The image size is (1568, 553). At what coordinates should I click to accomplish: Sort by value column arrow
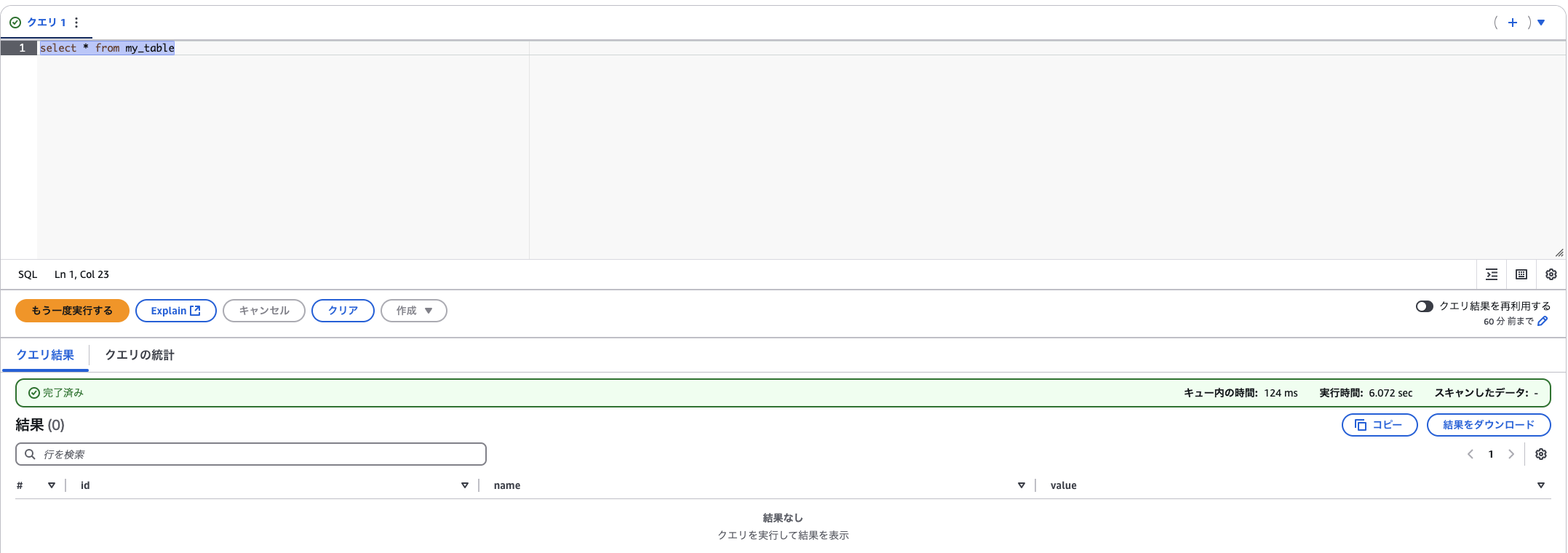point(1541,485)
